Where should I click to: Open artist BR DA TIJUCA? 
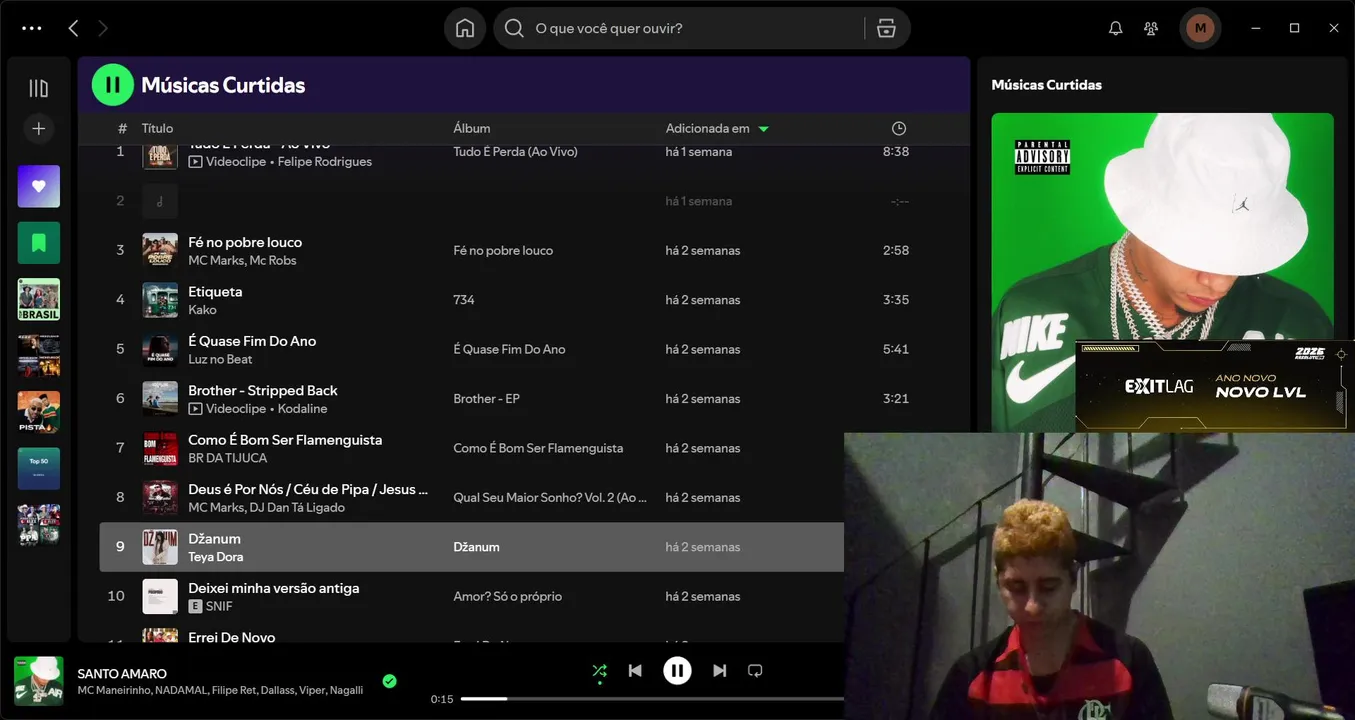(228, 458)
